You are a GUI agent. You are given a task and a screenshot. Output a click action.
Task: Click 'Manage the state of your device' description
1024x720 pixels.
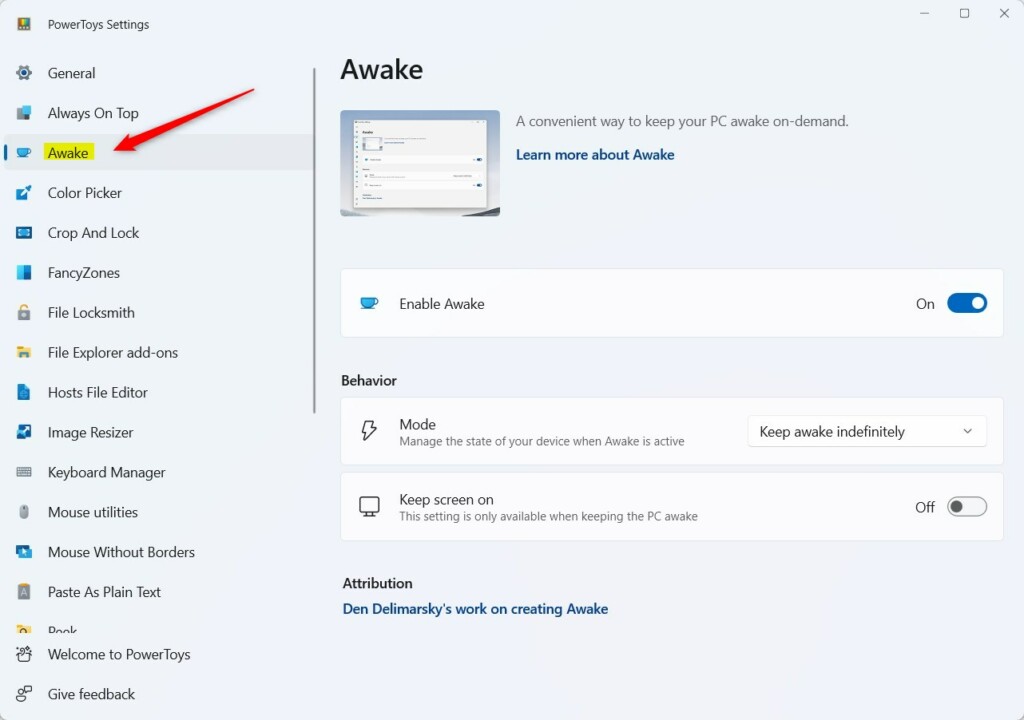coord(541,441)
